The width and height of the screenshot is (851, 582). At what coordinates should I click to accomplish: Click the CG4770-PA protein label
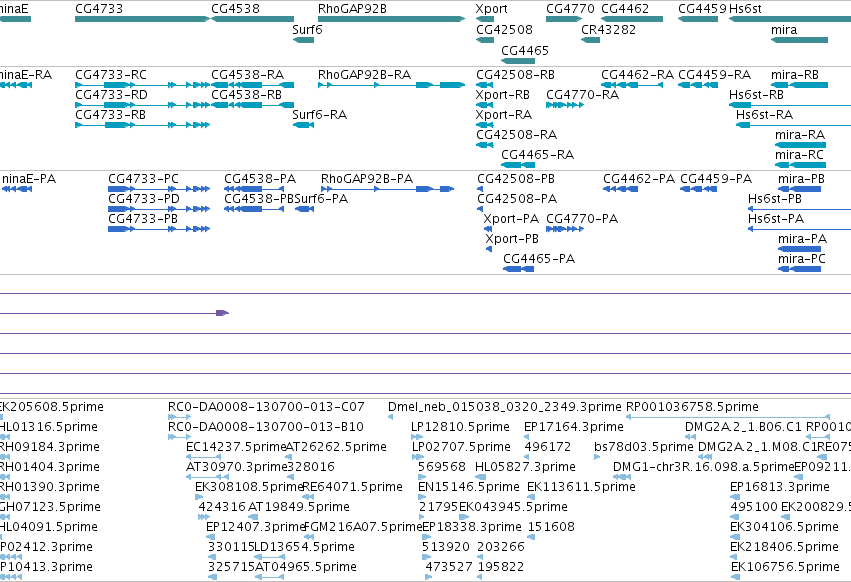pyautogui.click(x=582, y=219)
